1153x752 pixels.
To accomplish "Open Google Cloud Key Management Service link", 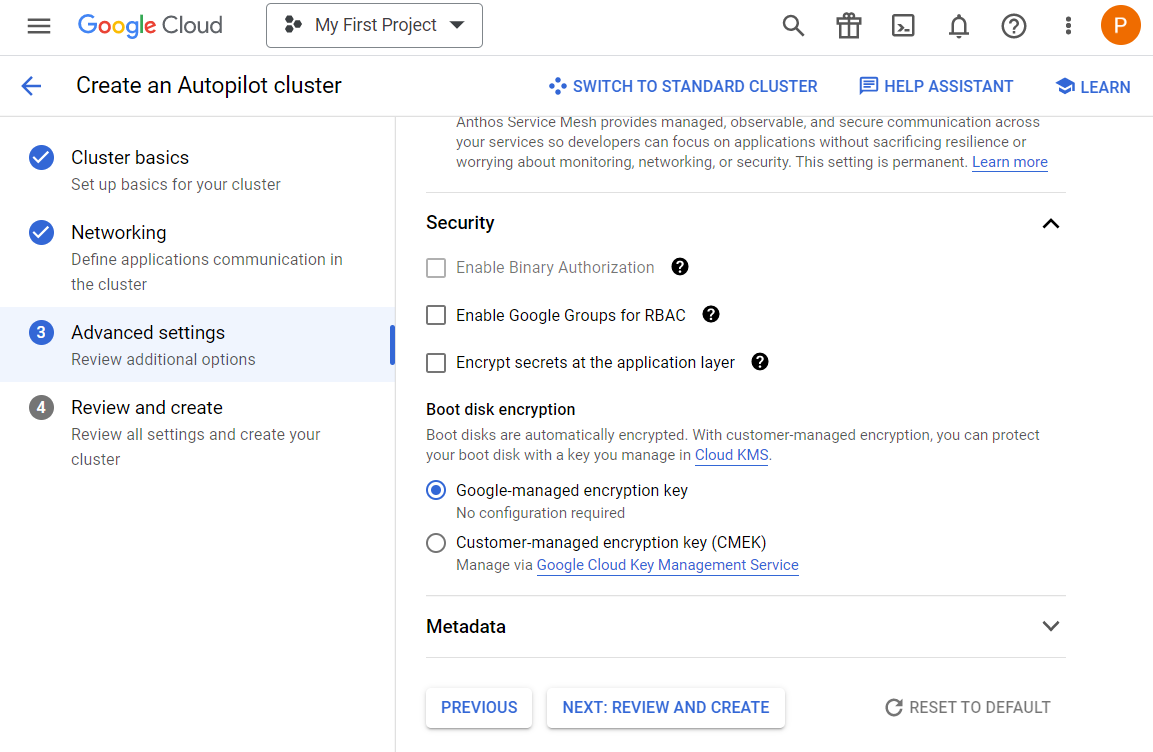I will pos(667,565).
